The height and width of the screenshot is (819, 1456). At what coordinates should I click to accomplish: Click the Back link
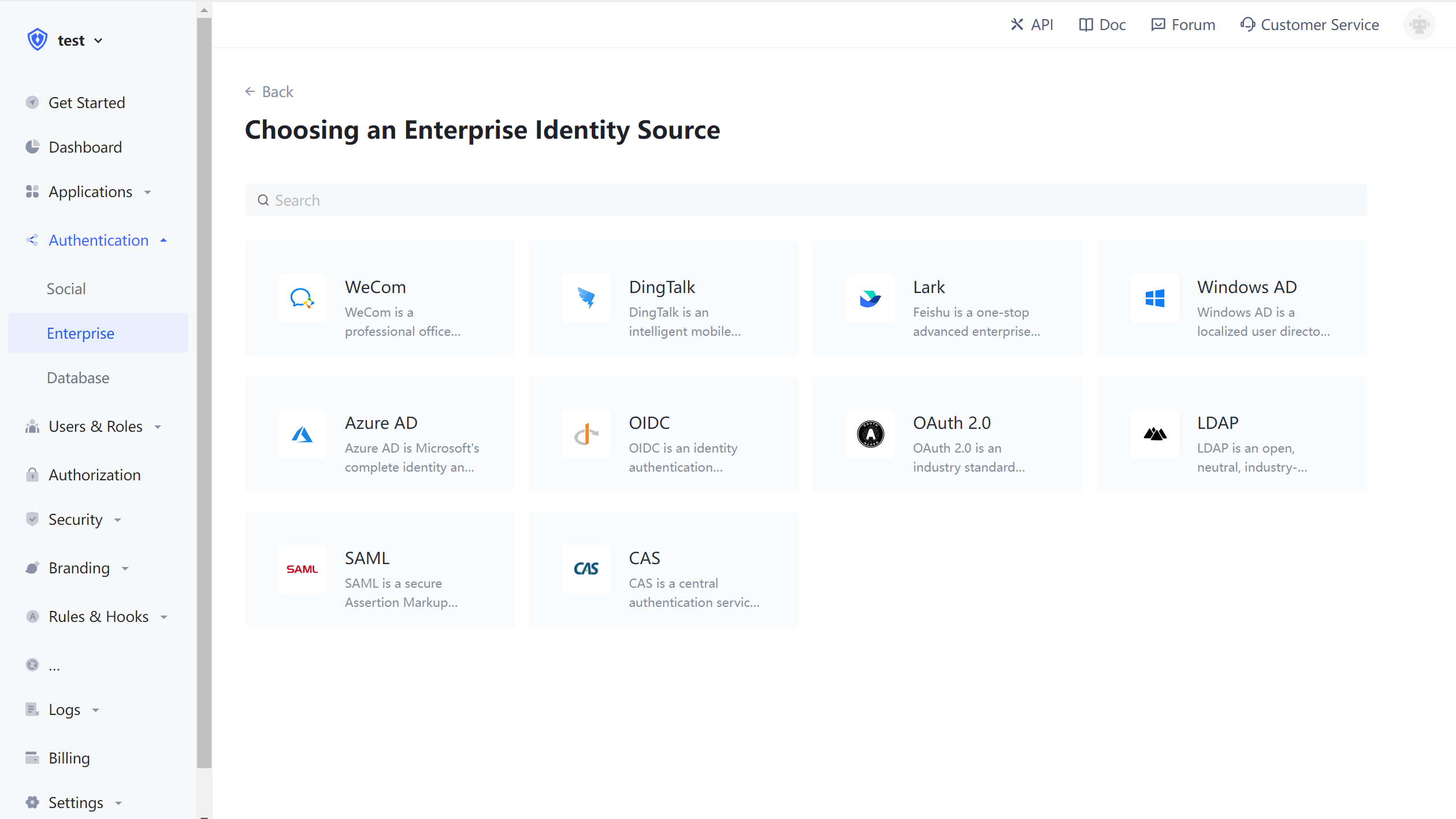click(269, 92)
